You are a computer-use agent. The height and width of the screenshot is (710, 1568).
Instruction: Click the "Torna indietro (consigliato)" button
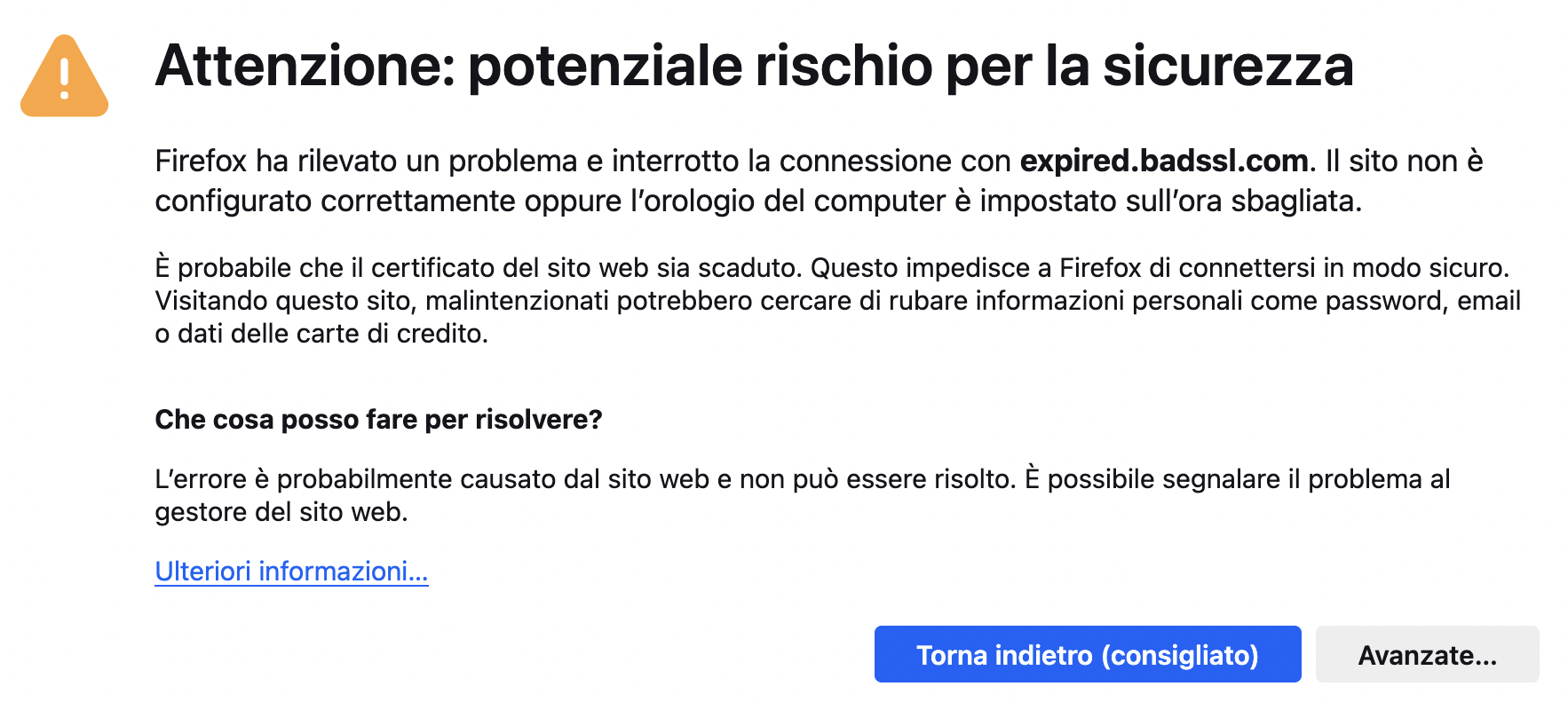pos(1087,655)
